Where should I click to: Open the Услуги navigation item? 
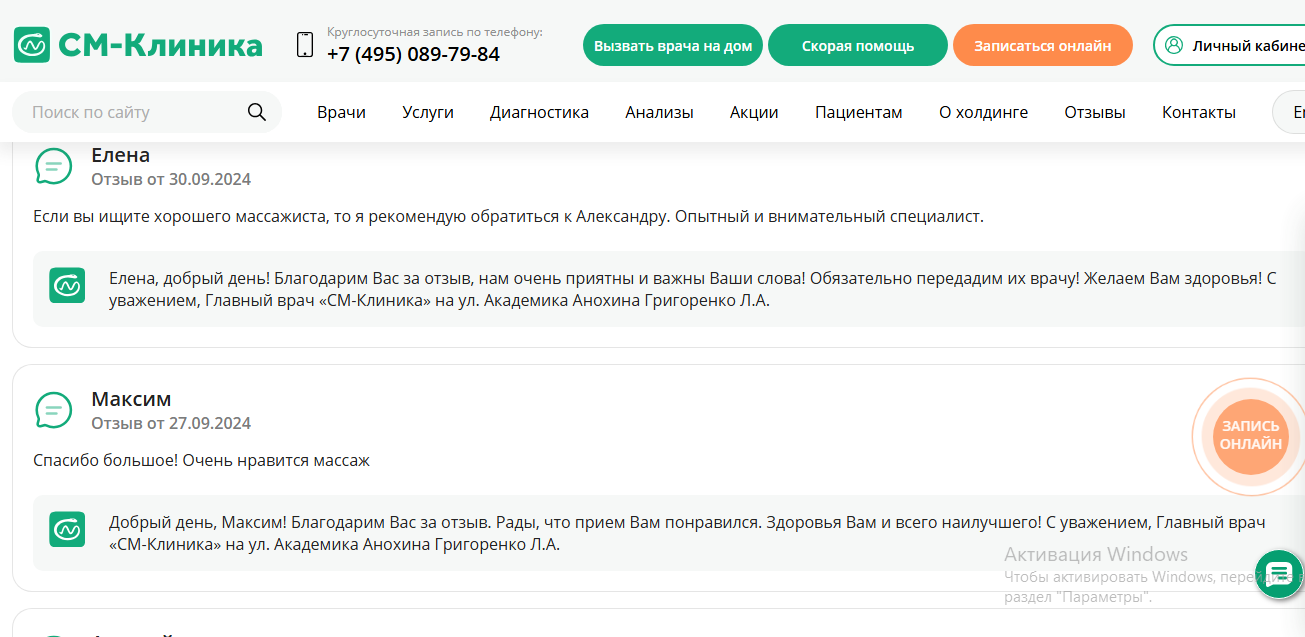click(x=427, y=112)
